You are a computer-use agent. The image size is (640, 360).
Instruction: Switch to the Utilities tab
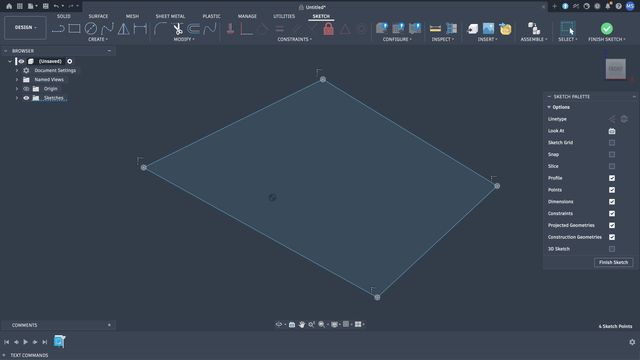[284, 16]
